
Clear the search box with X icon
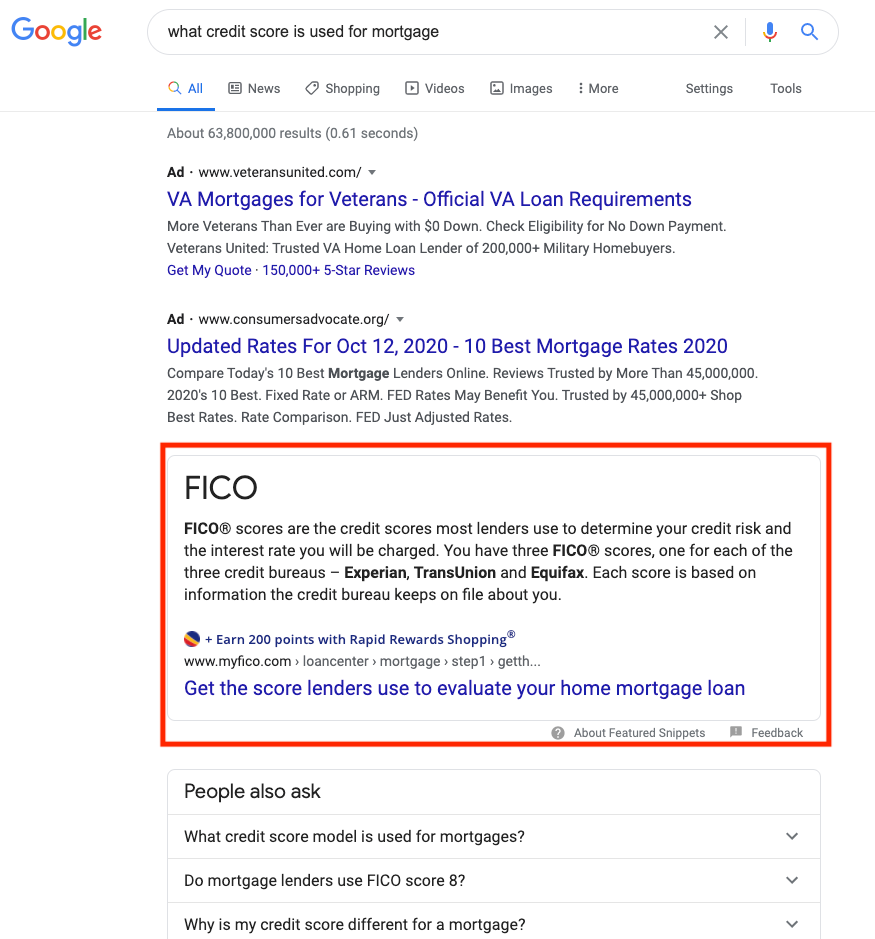721,32
